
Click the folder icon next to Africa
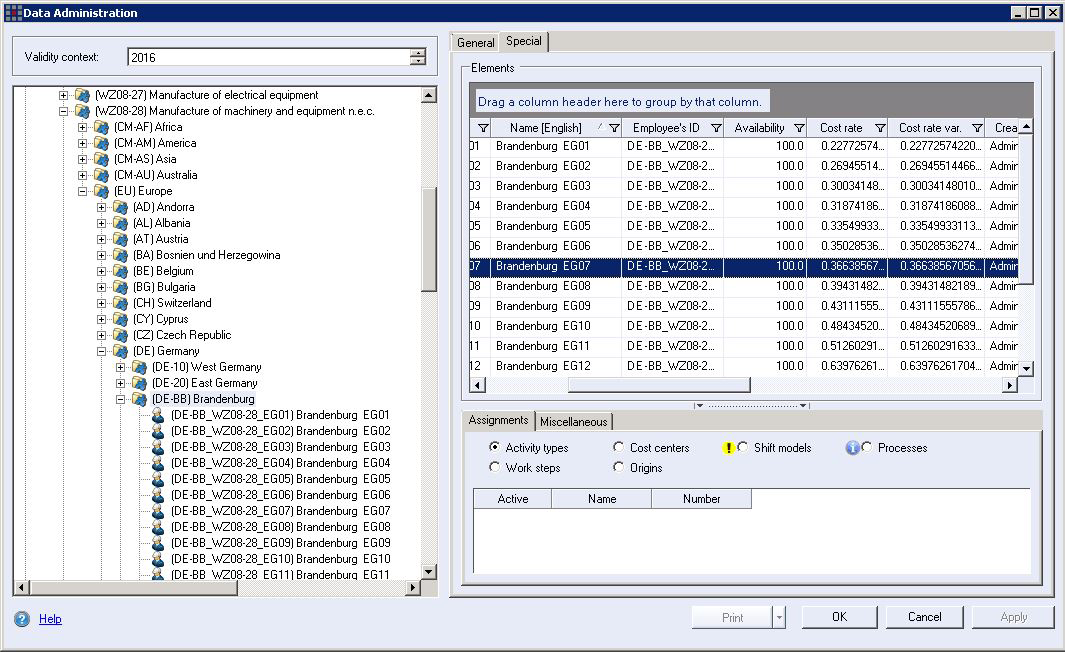pyautogui.click(x=101, y=127)
